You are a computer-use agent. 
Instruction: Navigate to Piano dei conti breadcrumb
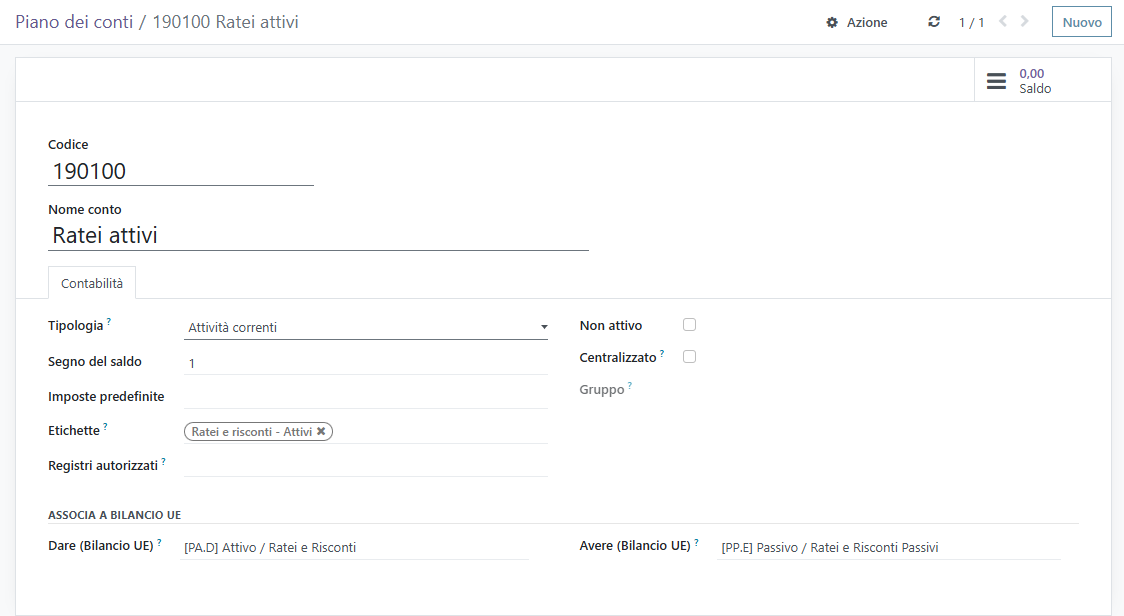coord(74,22)
